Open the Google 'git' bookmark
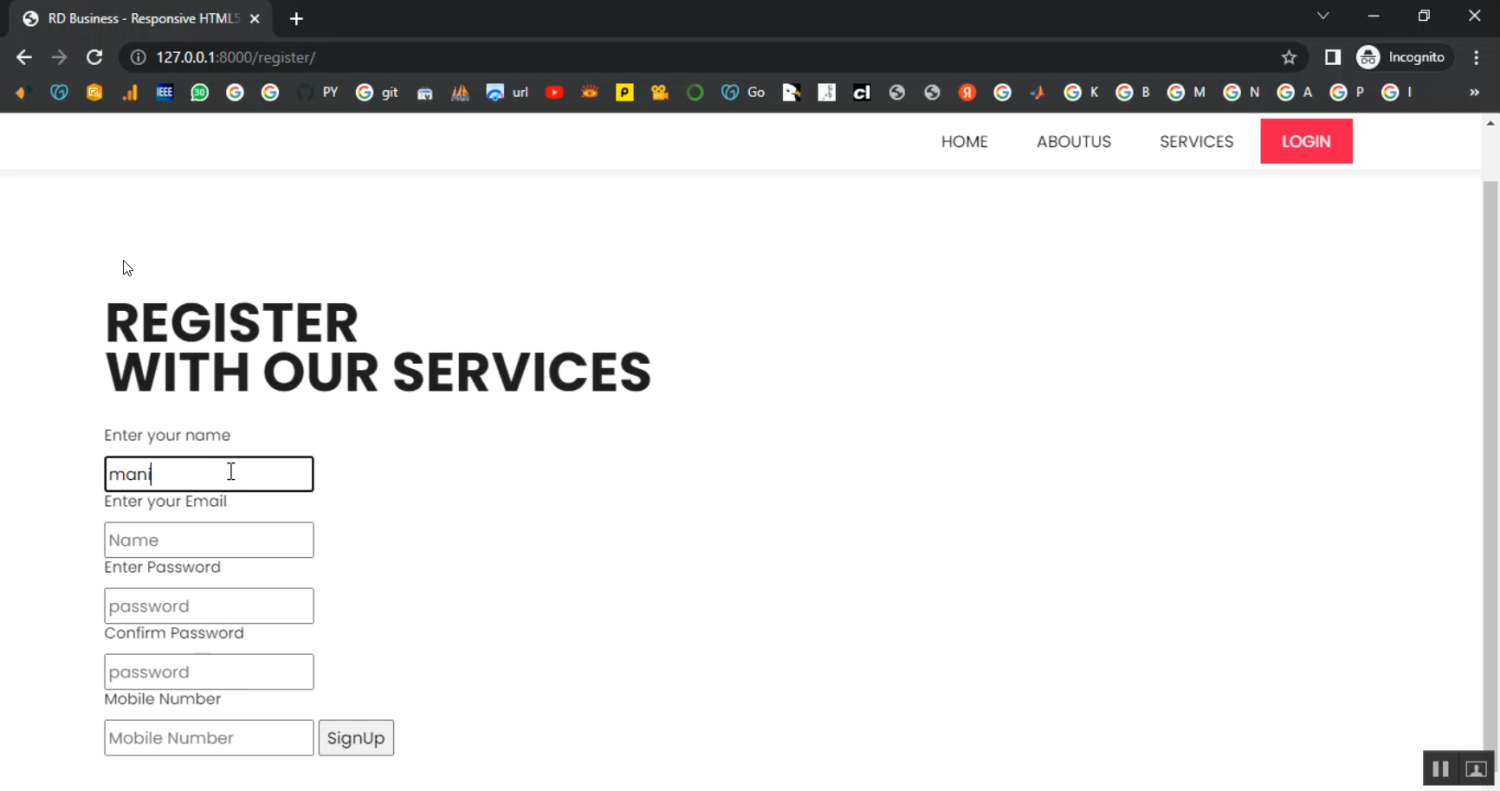Image resolution: width=1500 pixels, height=791 pixels. tap(377, 92)
